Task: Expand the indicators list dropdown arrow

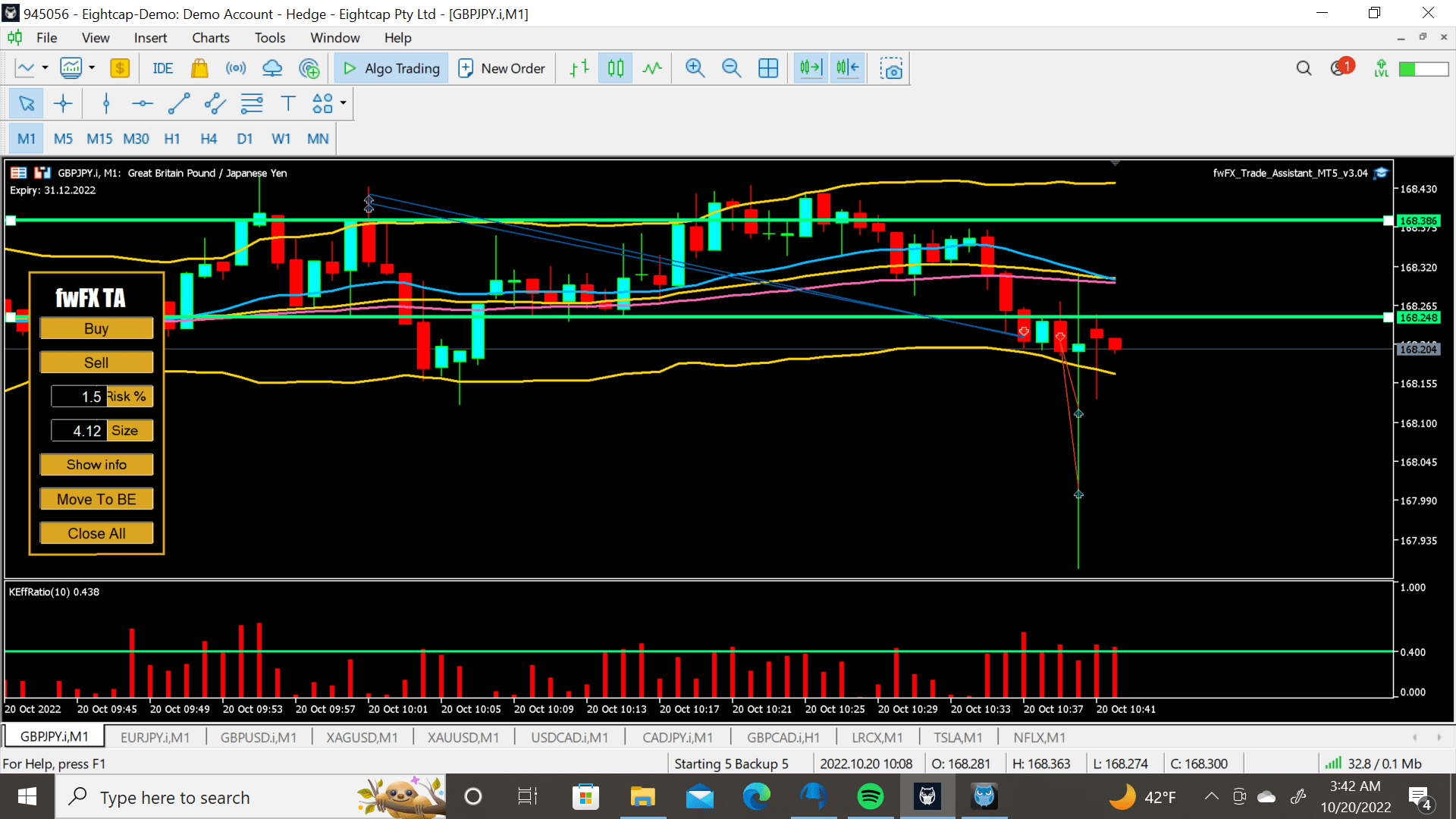Action: tap(92, 68)
